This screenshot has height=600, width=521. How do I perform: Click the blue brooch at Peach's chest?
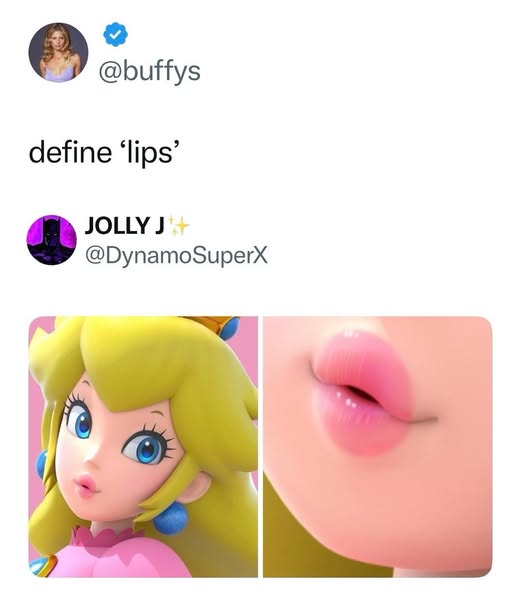[x=42, y=567]
